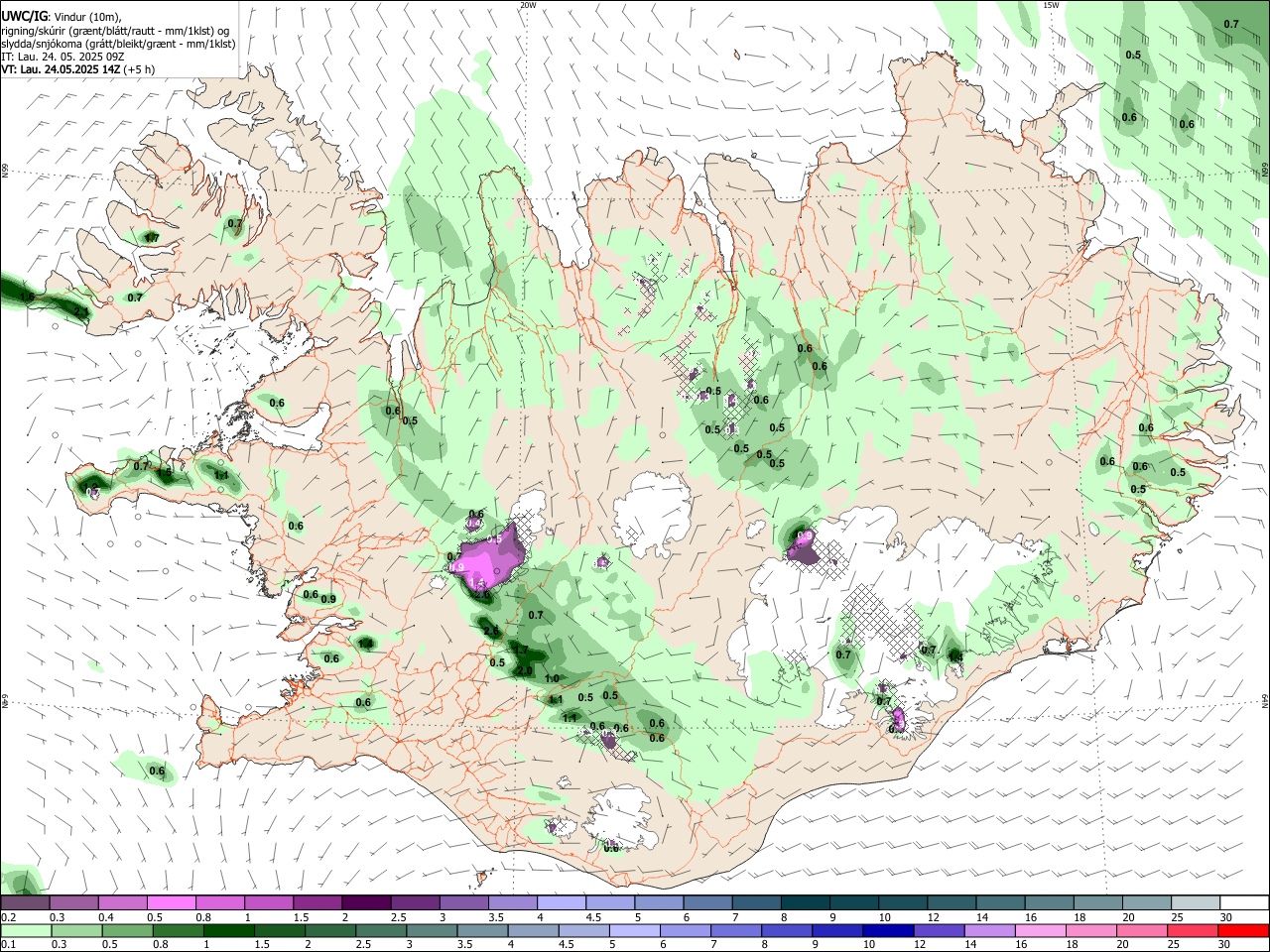1270x952 pixels.
Task: Click the white Mýrdalsjökull glacier on south coast
Action: tap(619, 818)
